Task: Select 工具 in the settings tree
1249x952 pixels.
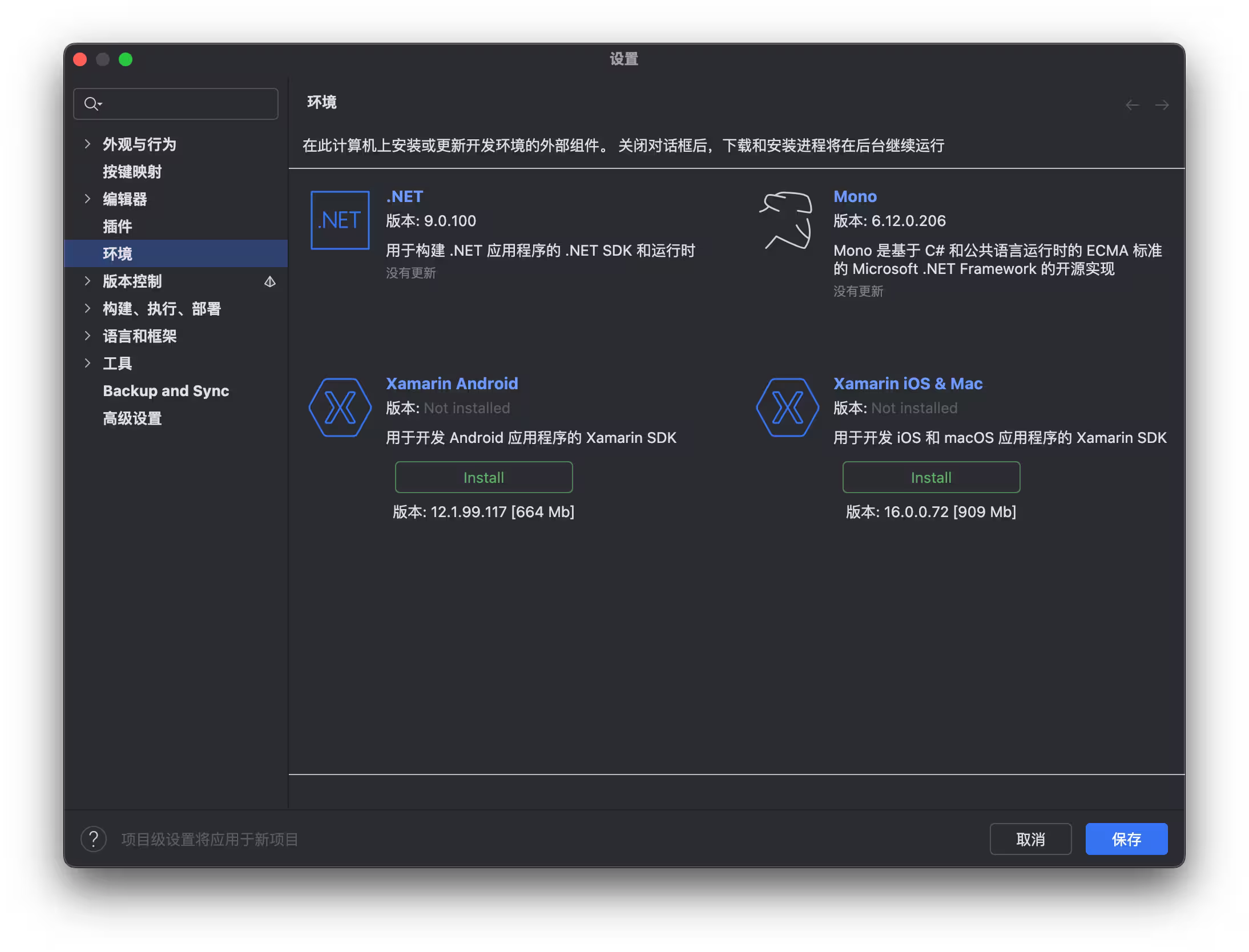Action: (x=117, y=363)
